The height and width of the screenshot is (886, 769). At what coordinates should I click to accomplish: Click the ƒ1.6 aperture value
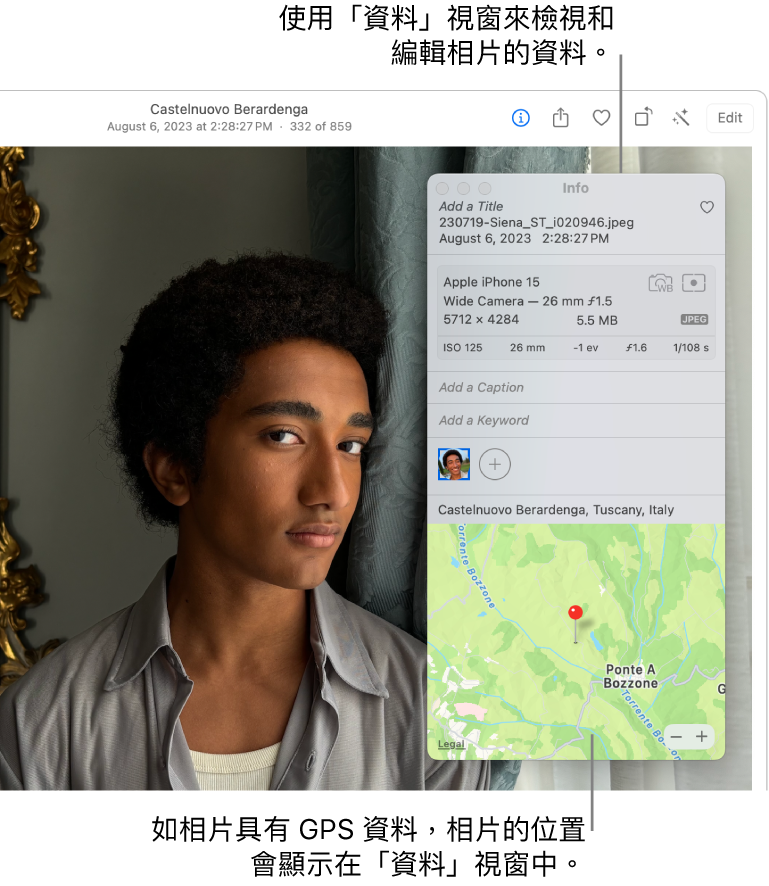636,348
